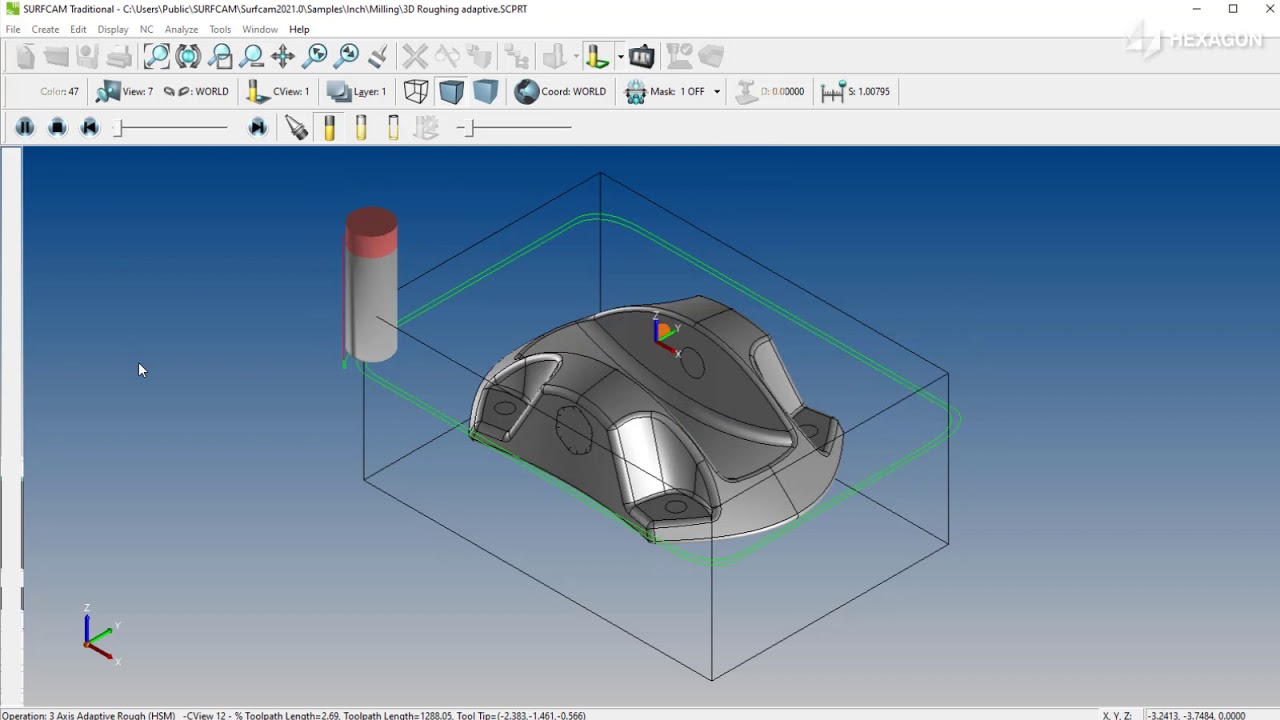The image size is (1280, 720).
Task: Click the zoom previous arrow-magnifier icon
Action: (x=315, y=57)
